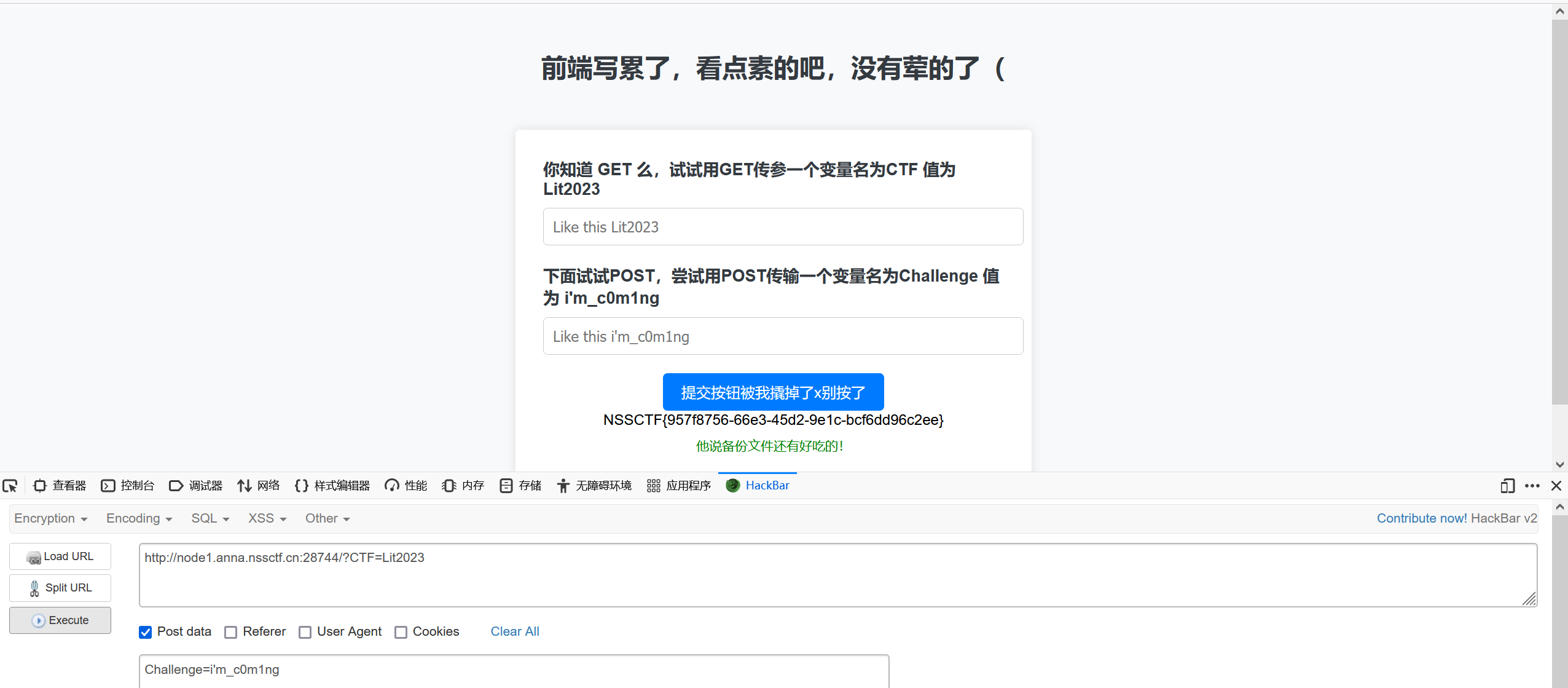Enable the Referer checkbox

click(231, 632)
